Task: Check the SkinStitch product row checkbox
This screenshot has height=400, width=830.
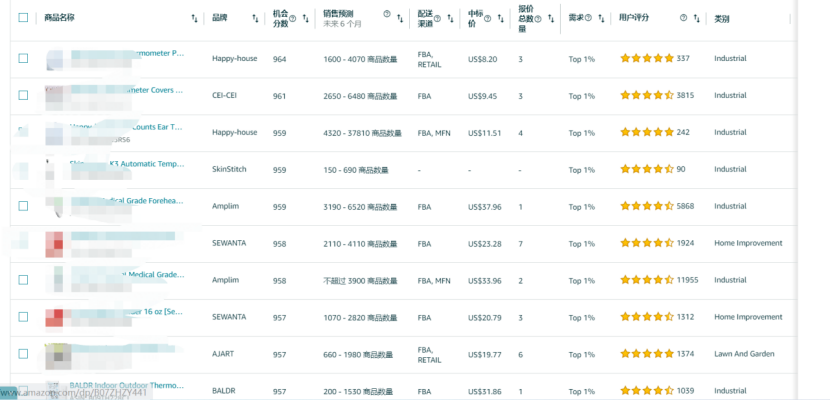Action: pyautogui.click(x=23, y=169)
